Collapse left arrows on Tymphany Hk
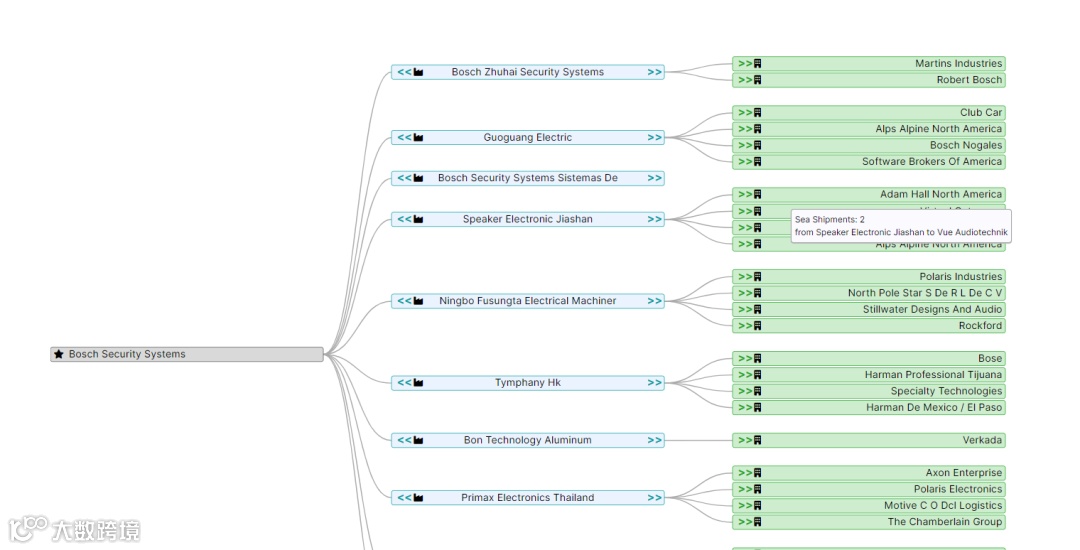The height and width of the screenshot is (550, 1080). (404, 383)
